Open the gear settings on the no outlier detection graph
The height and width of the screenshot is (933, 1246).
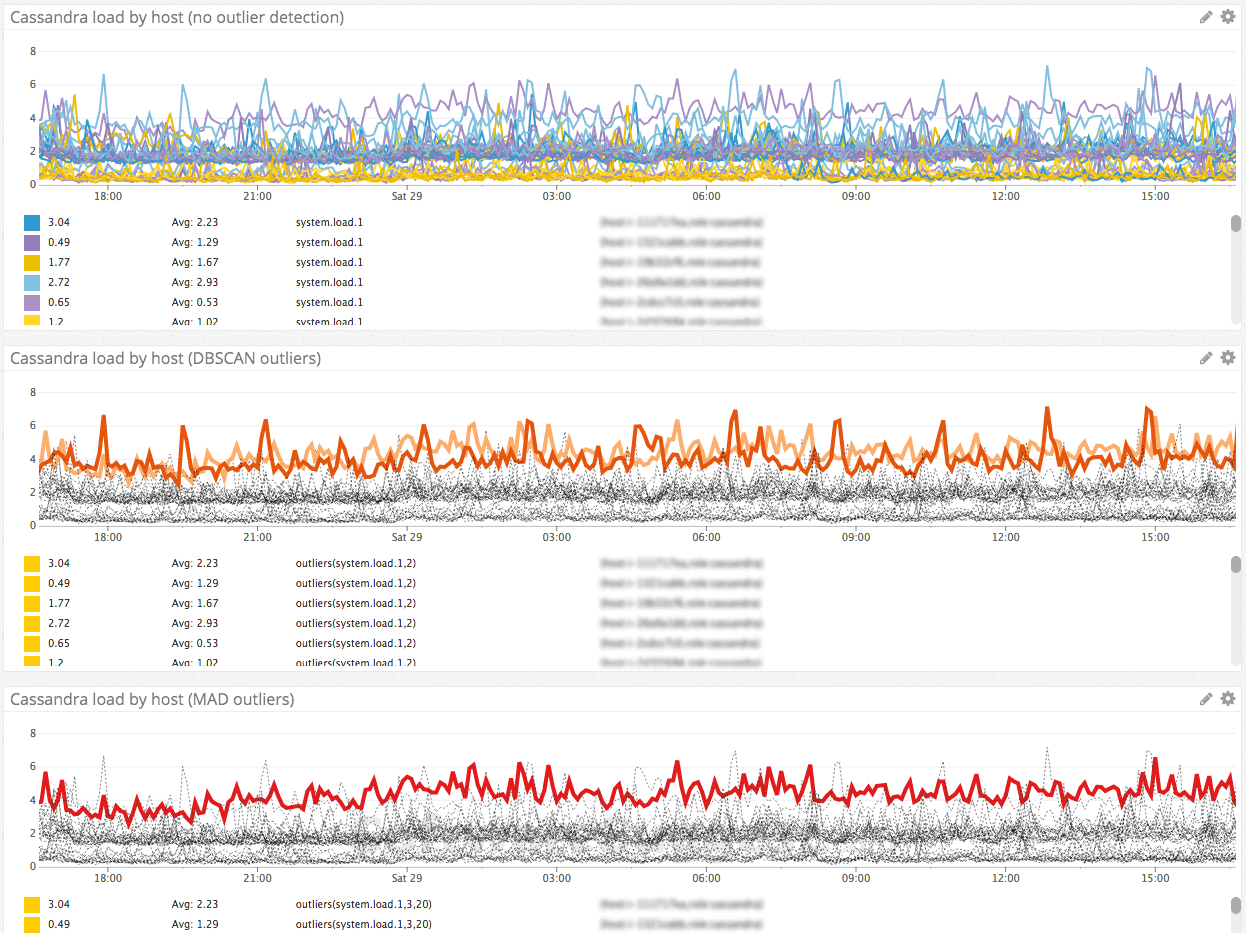pos(1228,17)
